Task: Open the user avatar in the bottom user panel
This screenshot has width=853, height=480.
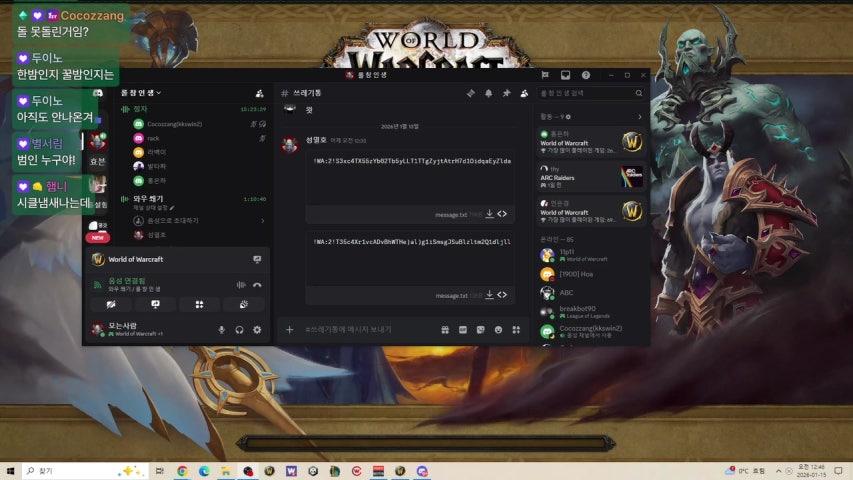Action: coord(98,329)
